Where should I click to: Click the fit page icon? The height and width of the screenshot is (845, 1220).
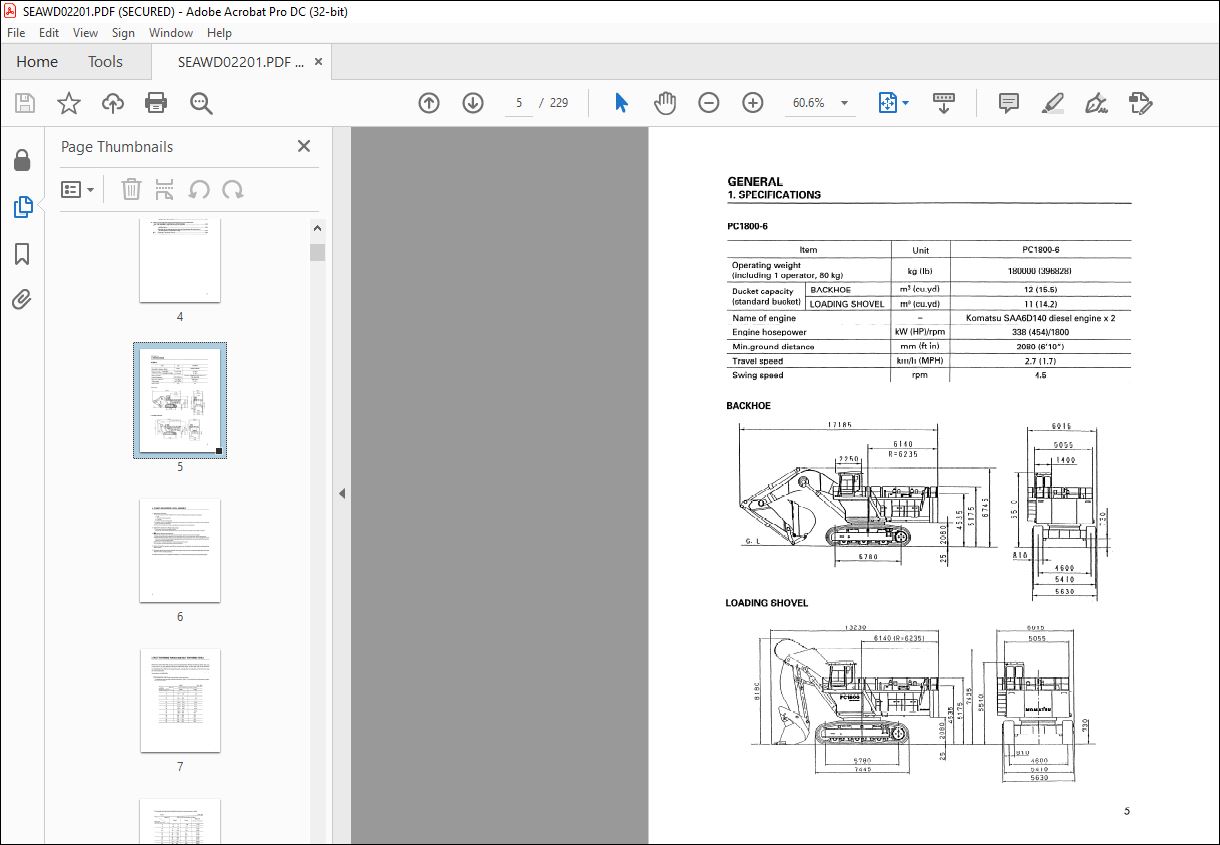coord(887,103)
